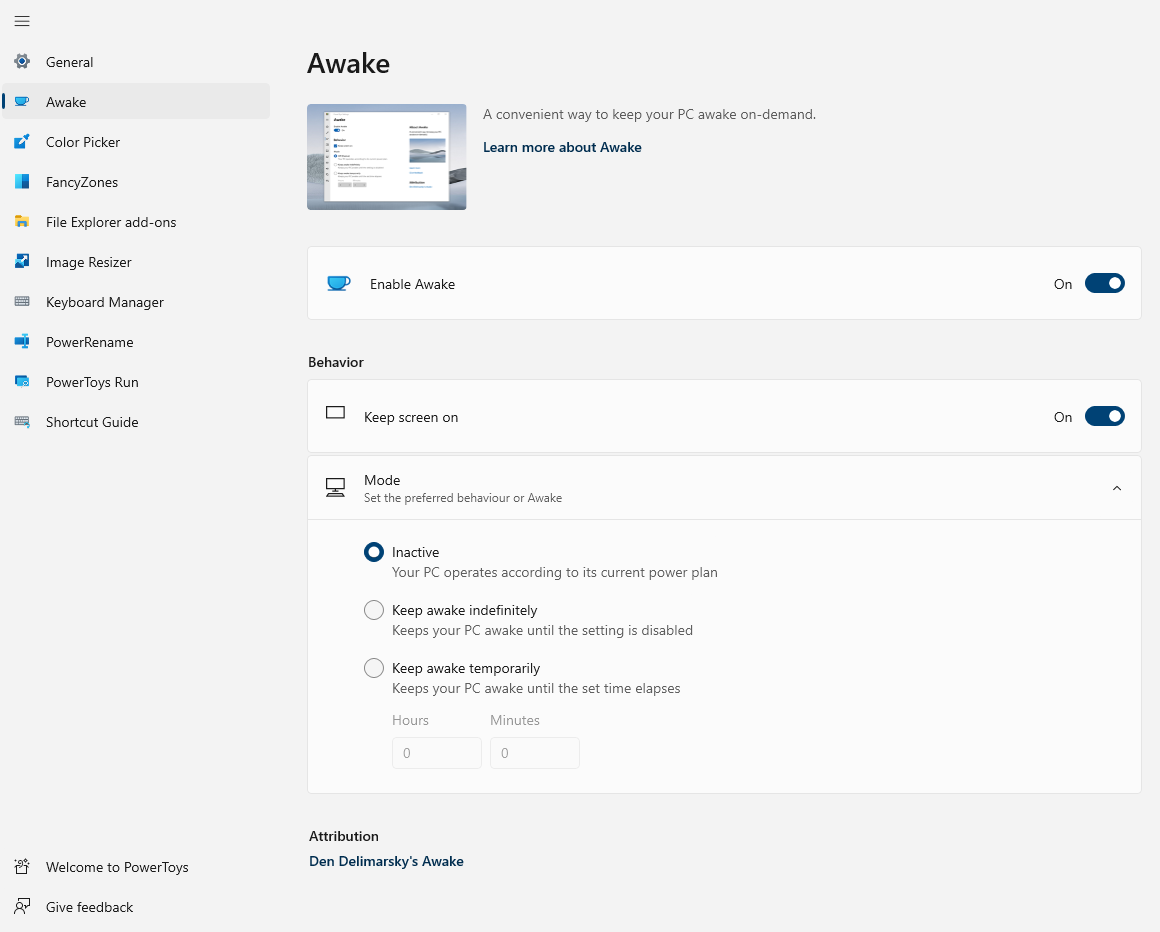Click the File Explorer add-ons icon

pos(22,221)
